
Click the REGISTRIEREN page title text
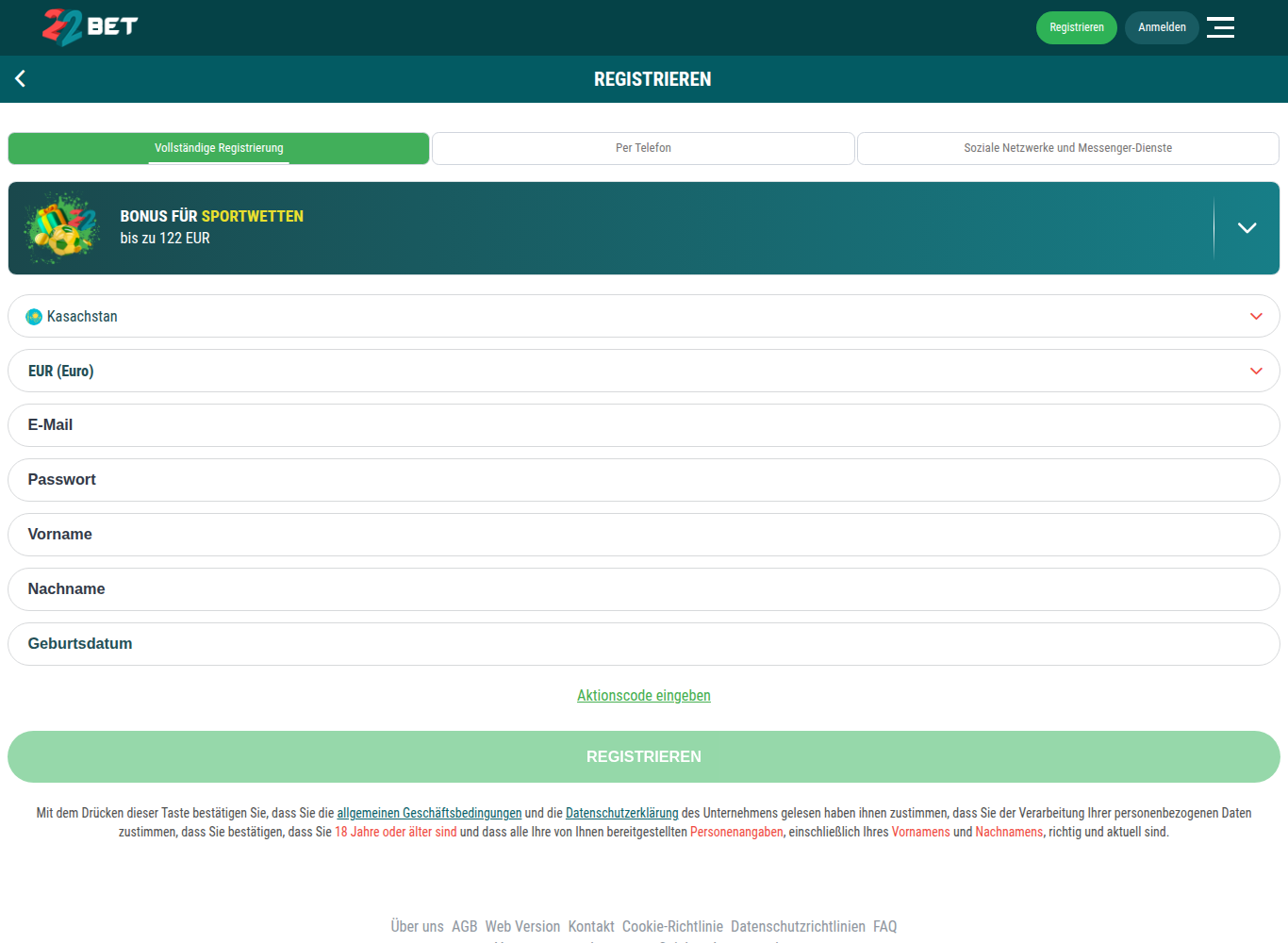(652, 79)
